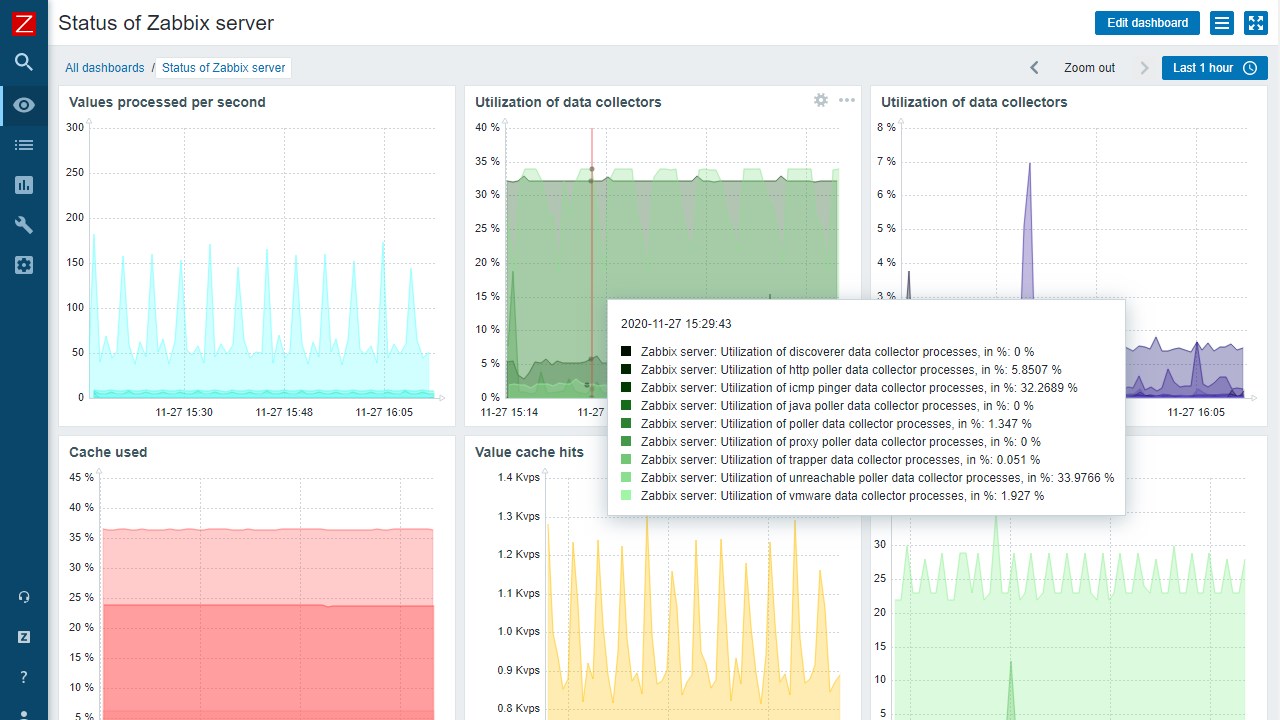Click the 8 % y-axis label
This screenshot has width=1280, height=720.
point(886,127)
